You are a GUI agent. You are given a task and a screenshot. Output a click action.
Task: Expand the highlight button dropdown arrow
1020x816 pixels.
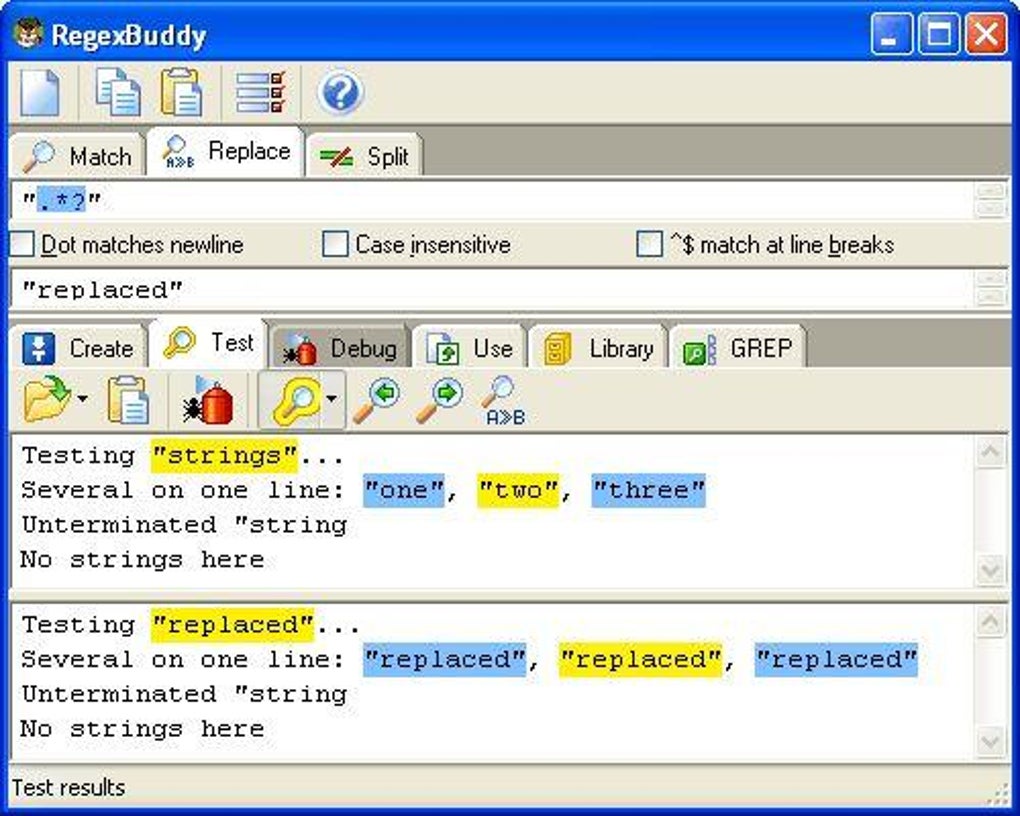click(332, 399)
